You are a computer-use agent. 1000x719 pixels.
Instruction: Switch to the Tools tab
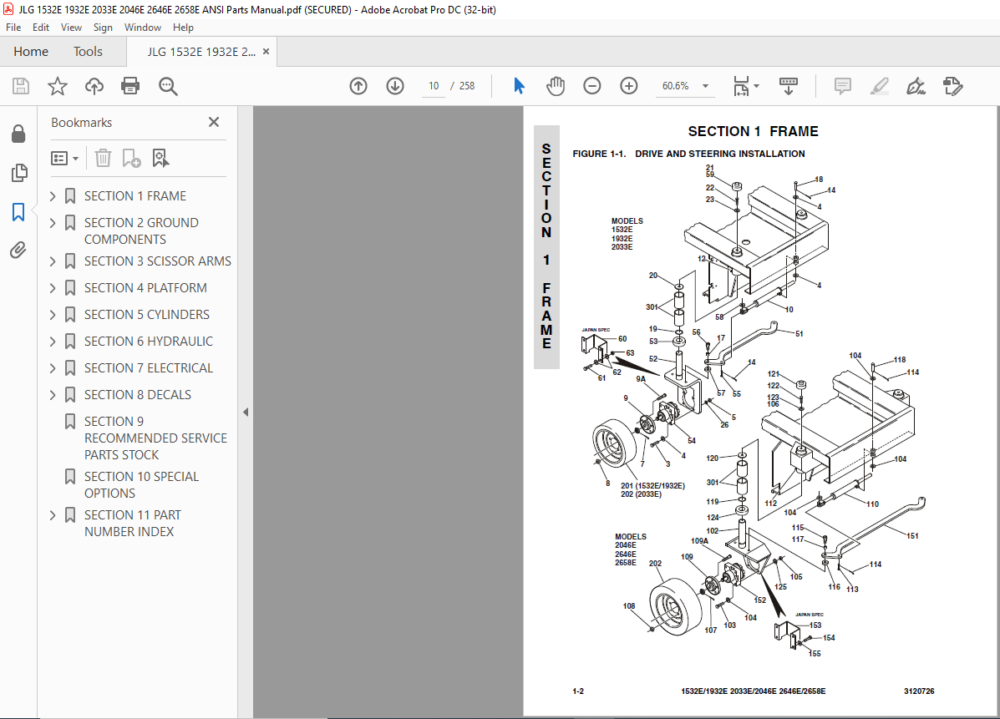88,52
